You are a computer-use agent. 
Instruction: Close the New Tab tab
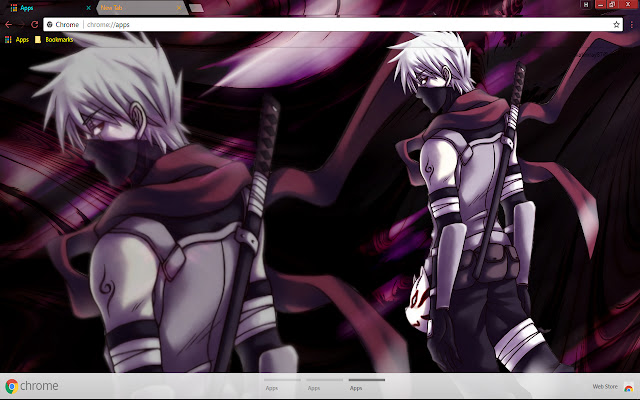click(179, 8)
